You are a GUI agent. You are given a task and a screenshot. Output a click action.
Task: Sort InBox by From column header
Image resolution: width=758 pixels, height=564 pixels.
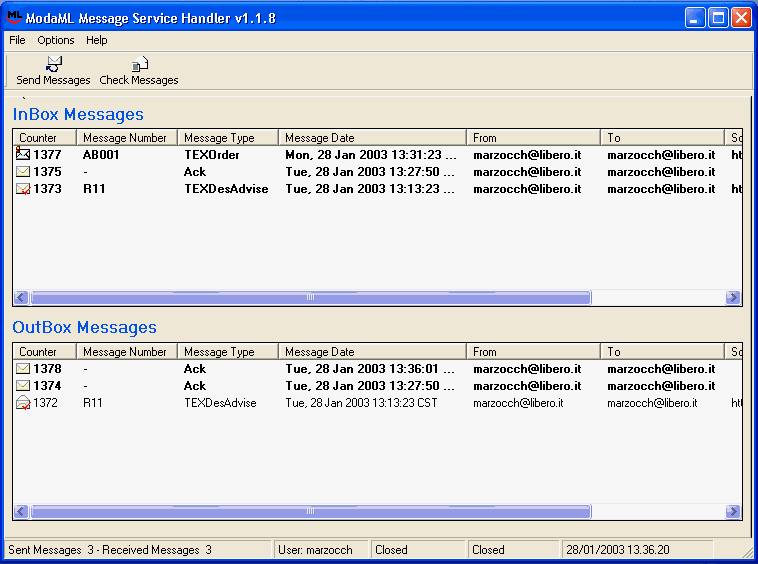coord(533,138)
